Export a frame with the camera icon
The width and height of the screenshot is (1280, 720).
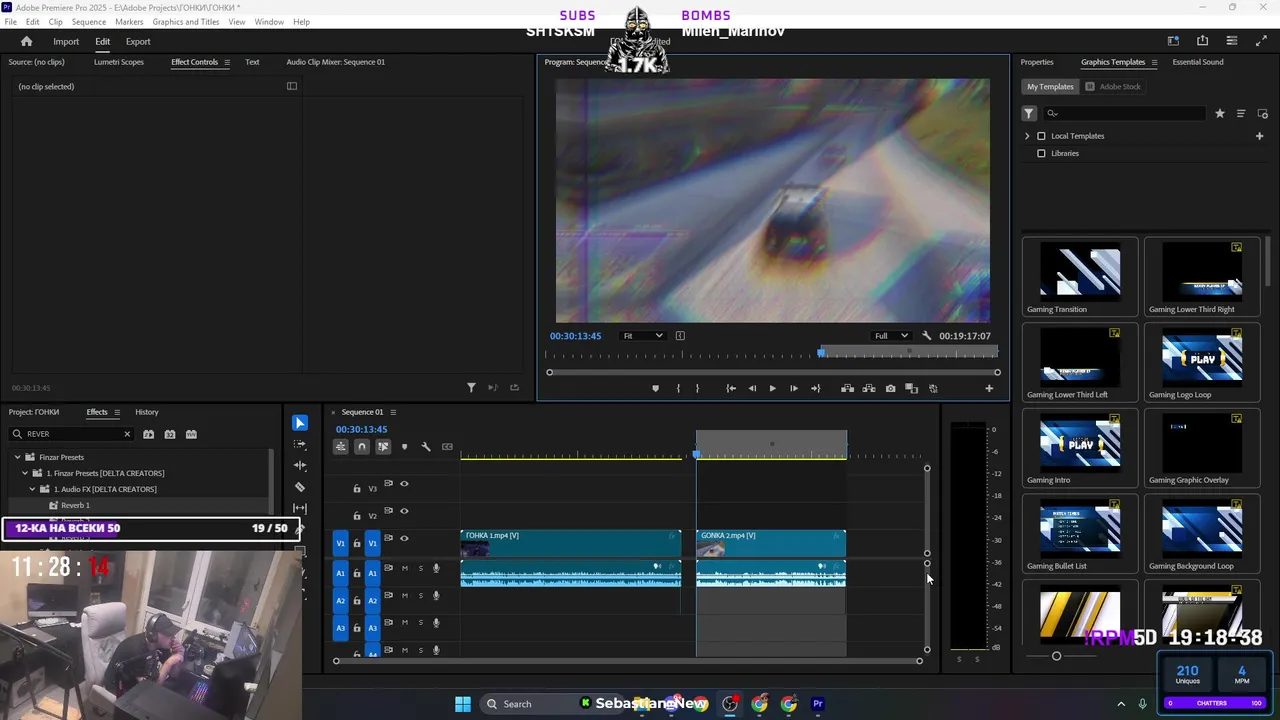[890, 388]
